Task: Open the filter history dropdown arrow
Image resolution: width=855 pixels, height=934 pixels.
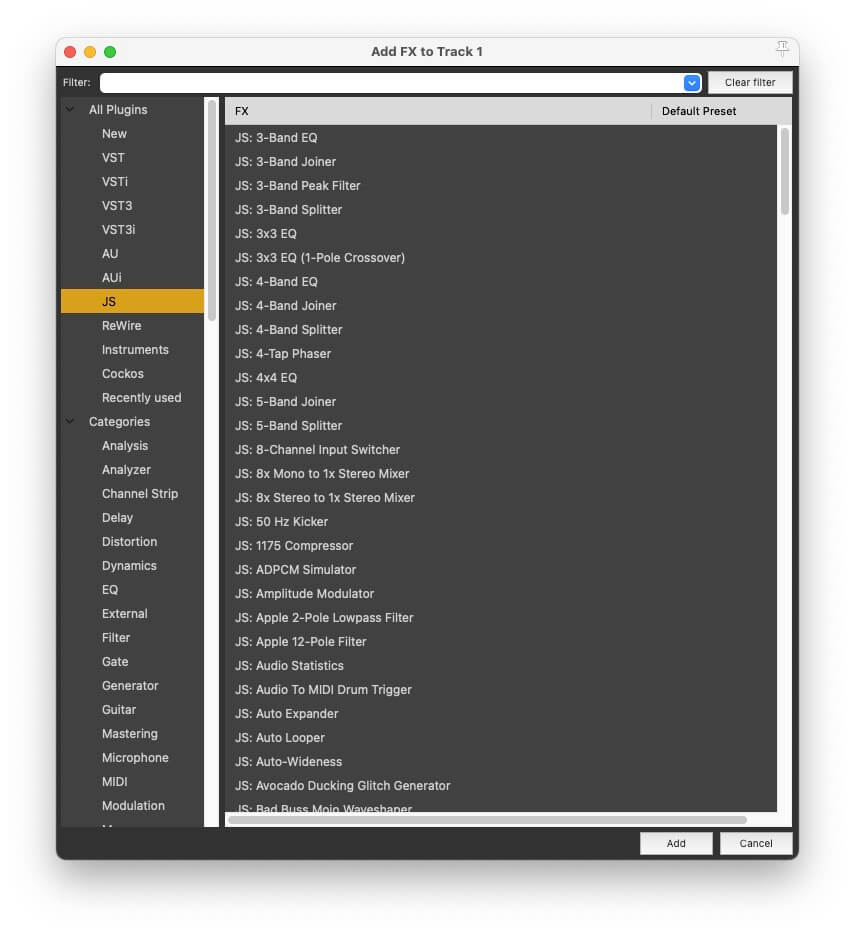Action: tap(691, 83)
